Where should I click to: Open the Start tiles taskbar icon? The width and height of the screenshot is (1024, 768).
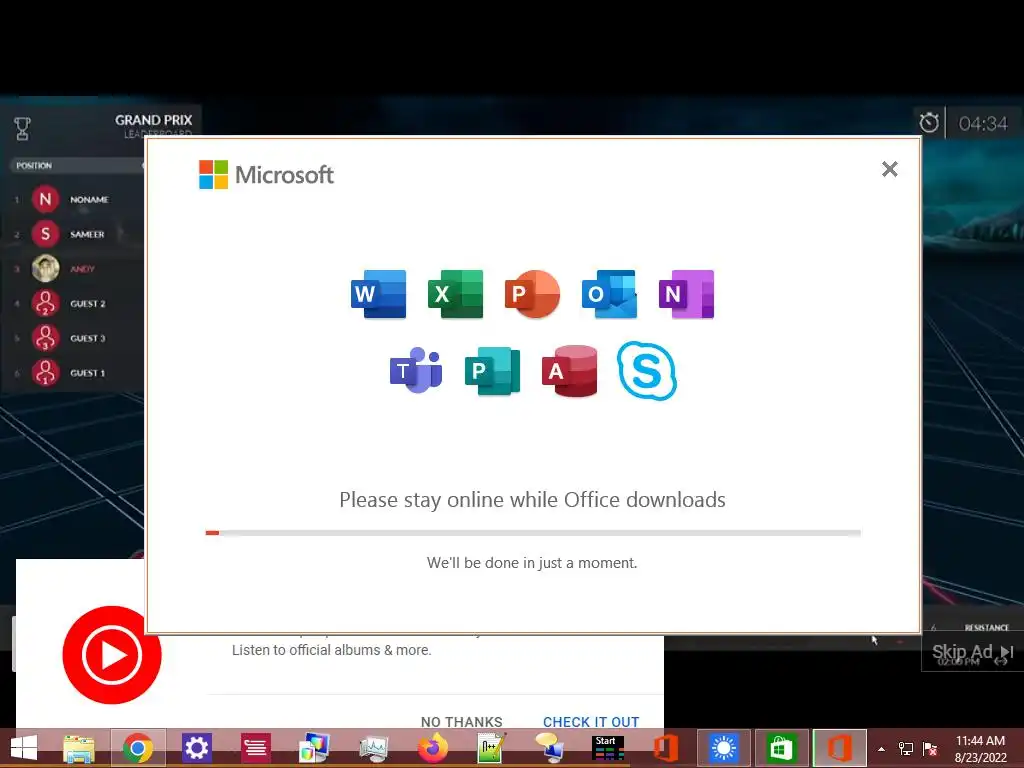point(608,748)
